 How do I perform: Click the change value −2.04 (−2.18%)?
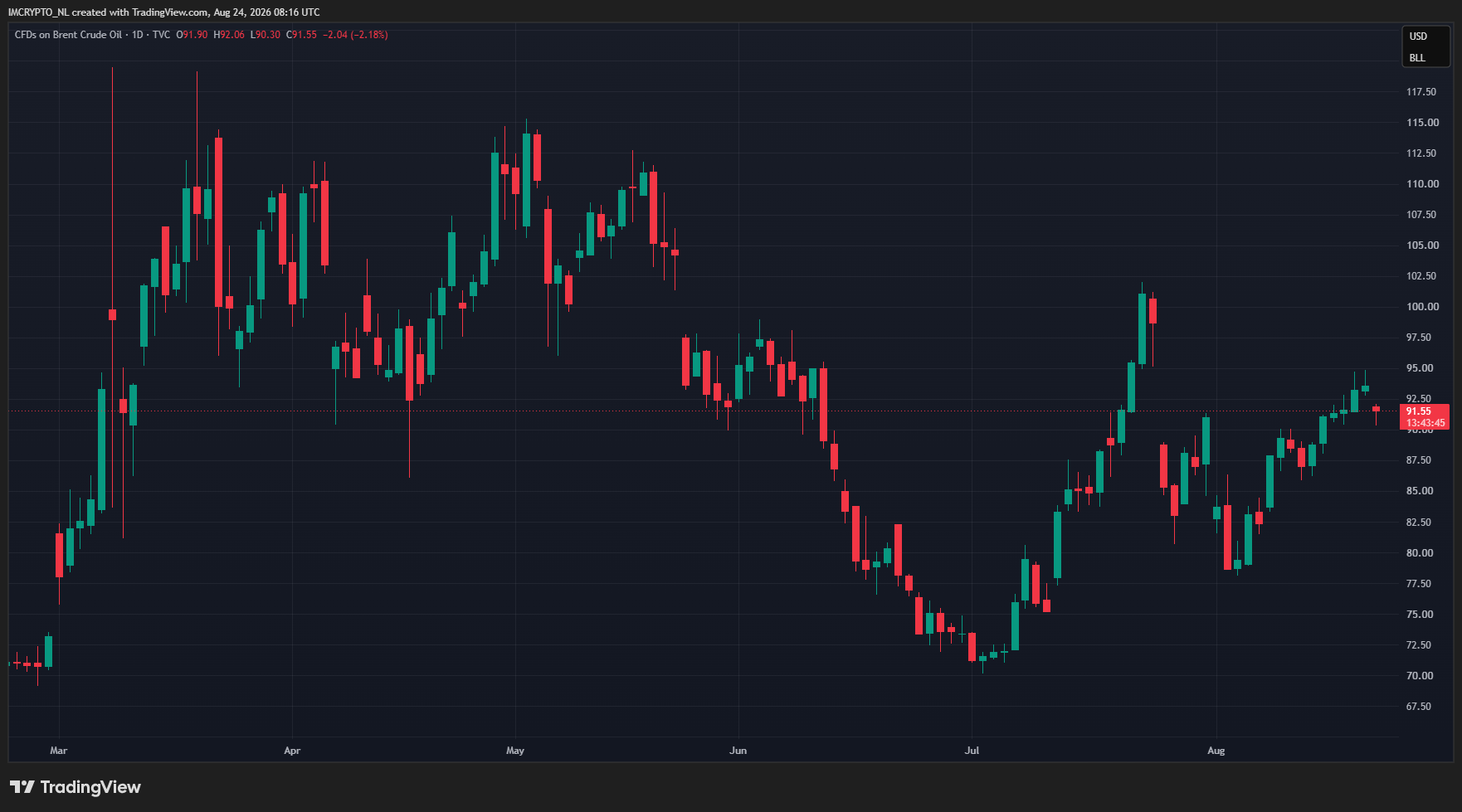pyautogui.click(x=355, y=35)
